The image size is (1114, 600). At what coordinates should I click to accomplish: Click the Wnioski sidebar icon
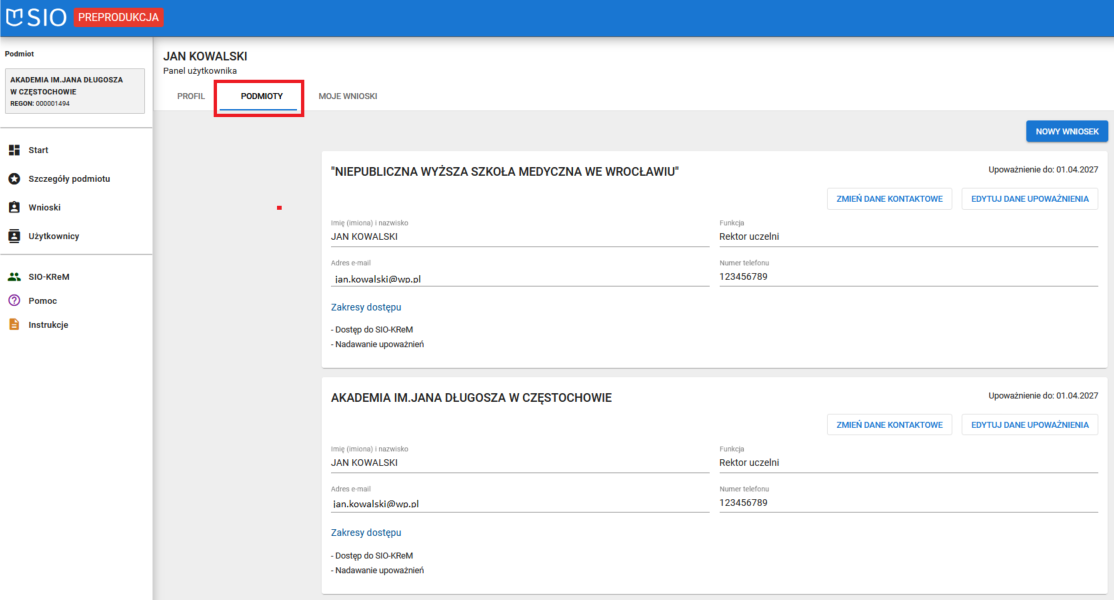[x=14, y=207]
